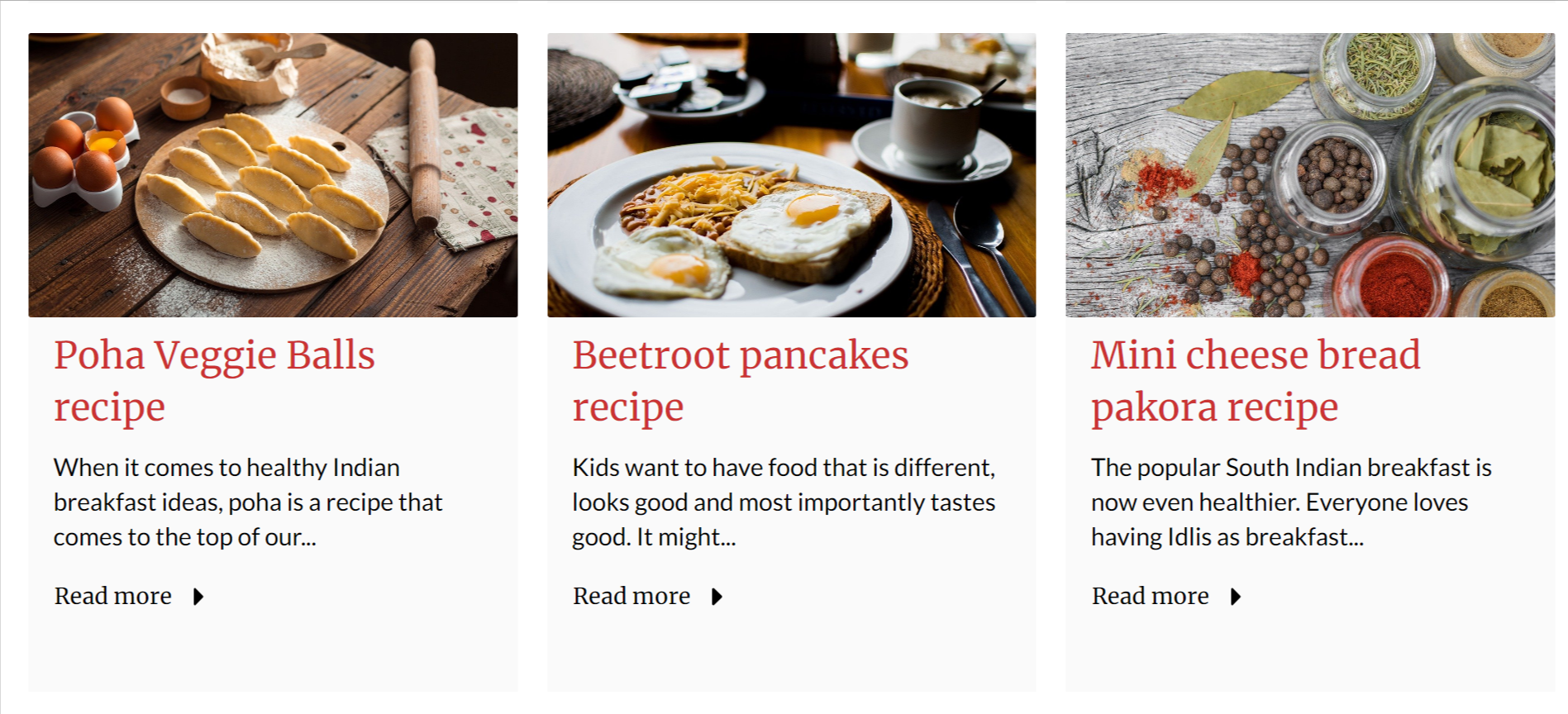Open the Mini cheese bread pakora recipe title
The height and width of the screenshot is (714, 1568).
(x=1255, y=380)
